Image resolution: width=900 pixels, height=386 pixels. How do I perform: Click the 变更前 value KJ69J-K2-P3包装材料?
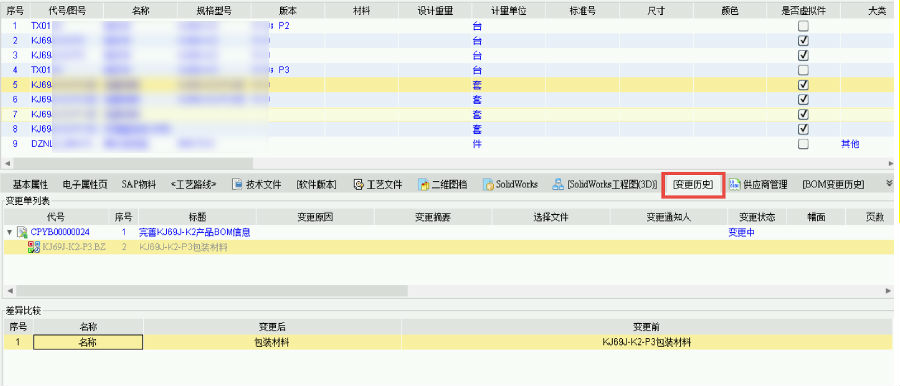coord(647,342)
